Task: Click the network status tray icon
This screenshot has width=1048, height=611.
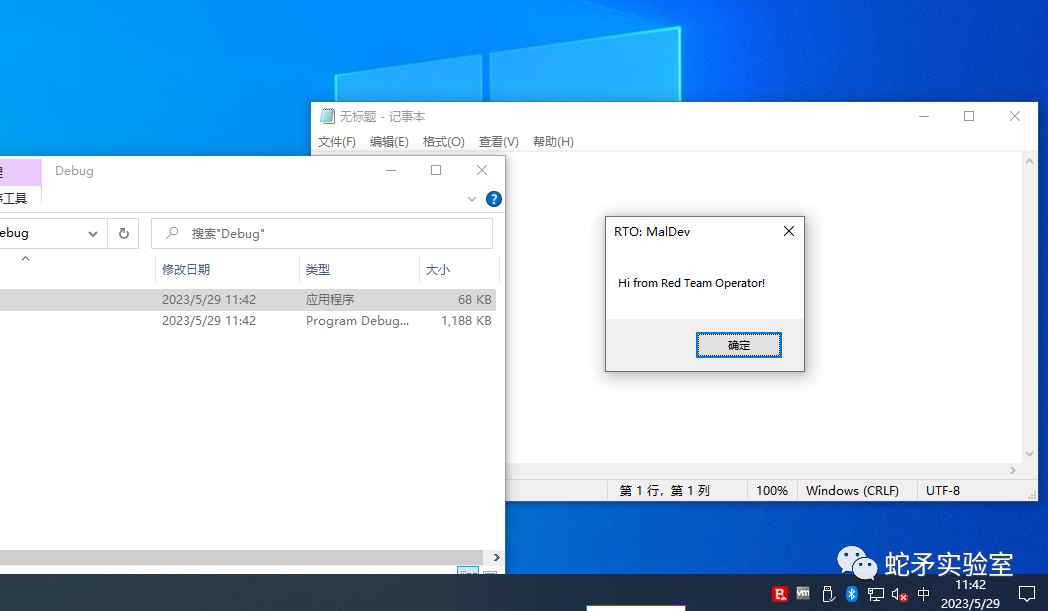Action: 875,593
